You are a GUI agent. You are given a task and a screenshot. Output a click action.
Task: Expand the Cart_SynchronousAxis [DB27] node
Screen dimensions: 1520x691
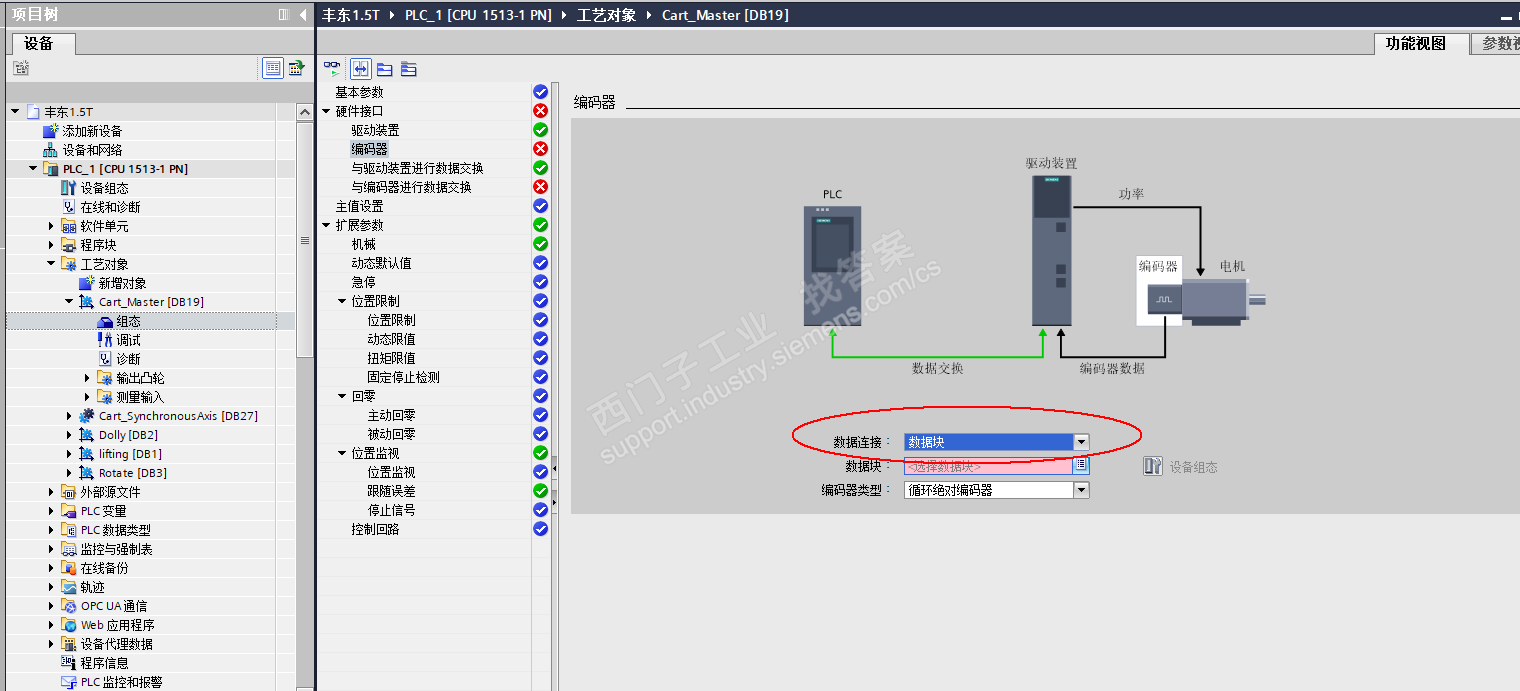click(69, 416)
